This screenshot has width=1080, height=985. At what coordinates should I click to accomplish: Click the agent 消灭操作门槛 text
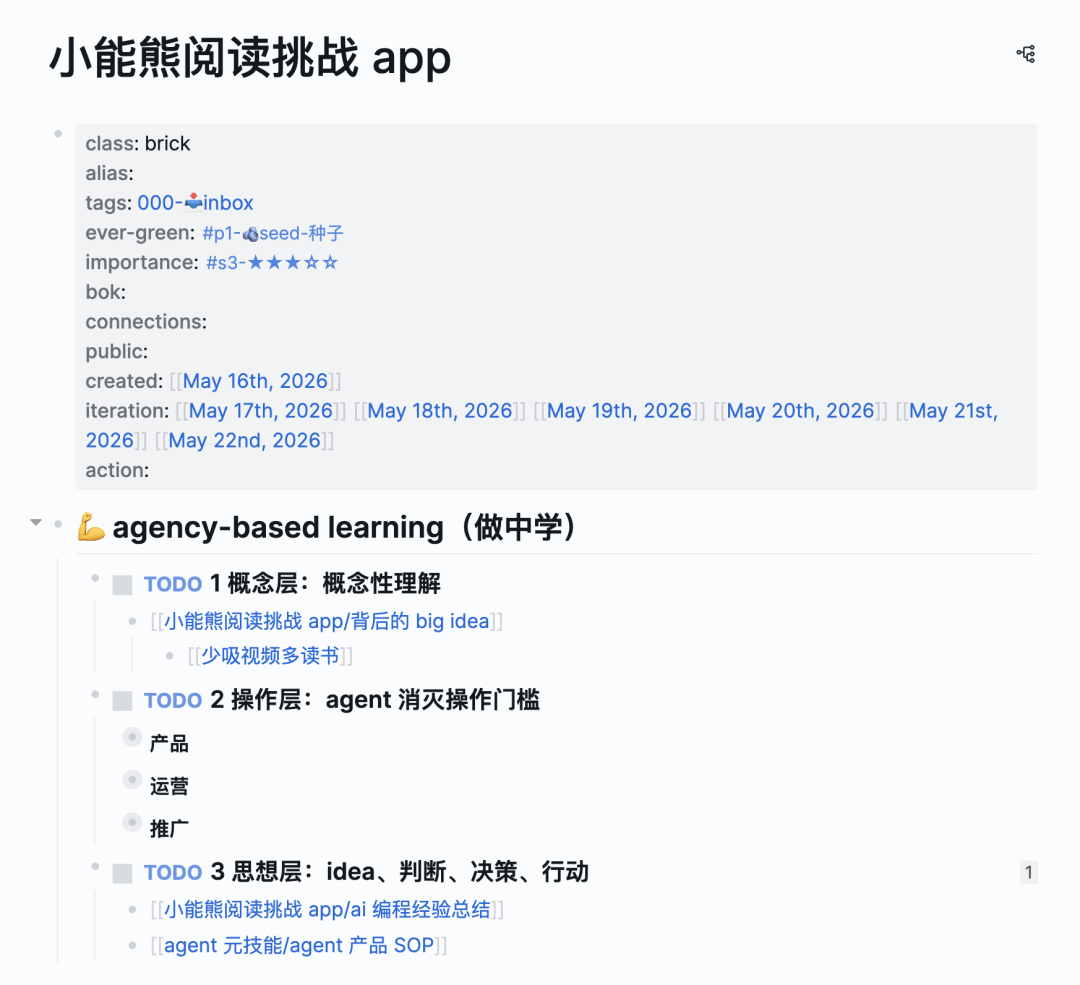point(433,700)
